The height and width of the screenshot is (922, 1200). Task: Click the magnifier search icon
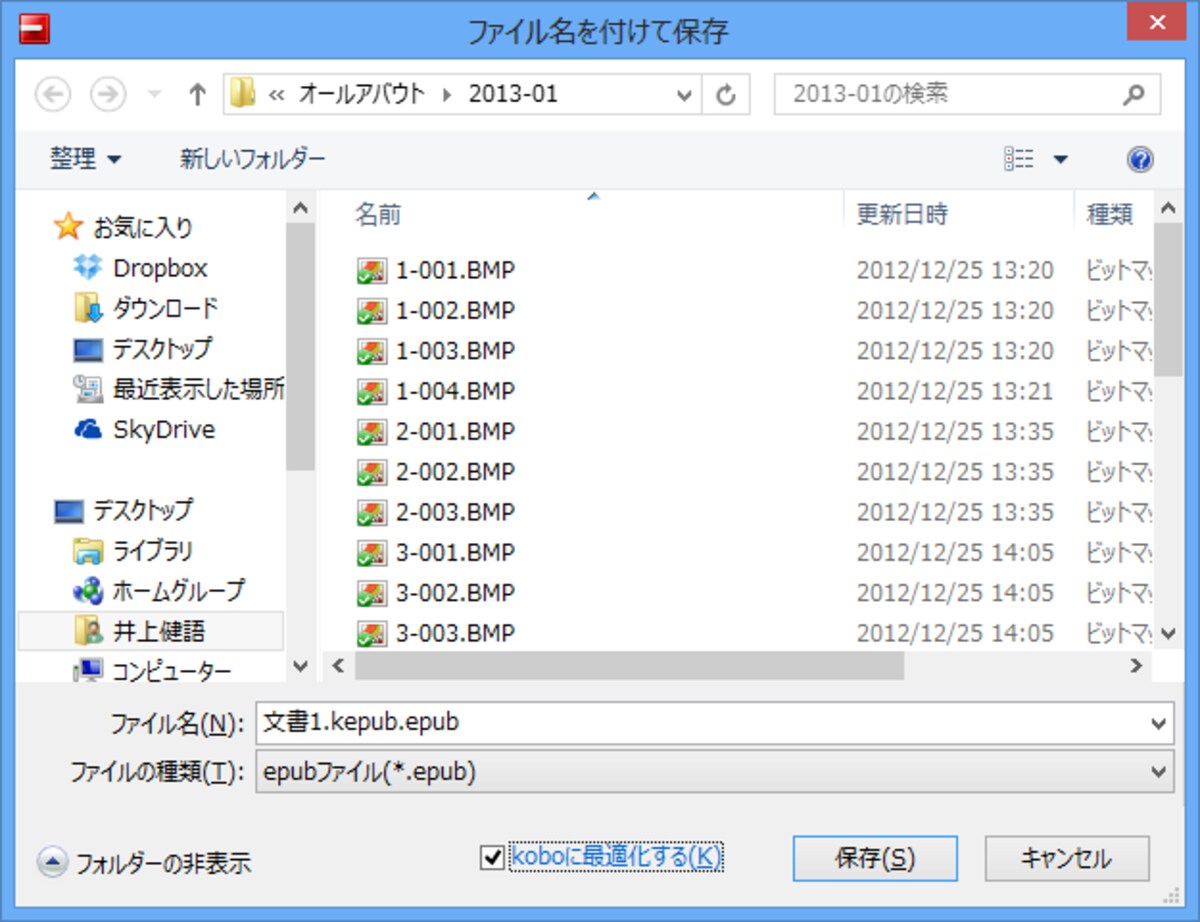[1133, 95]
